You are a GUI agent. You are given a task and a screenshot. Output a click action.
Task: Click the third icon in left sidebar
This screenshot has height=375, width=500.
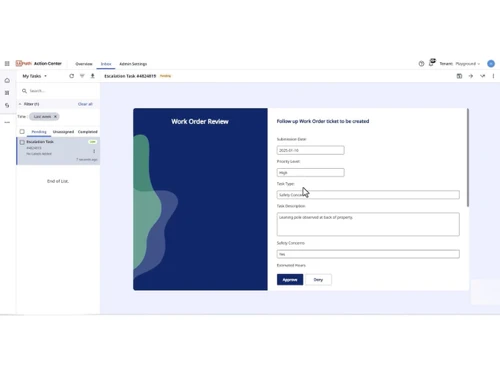[x=7, y=105]
